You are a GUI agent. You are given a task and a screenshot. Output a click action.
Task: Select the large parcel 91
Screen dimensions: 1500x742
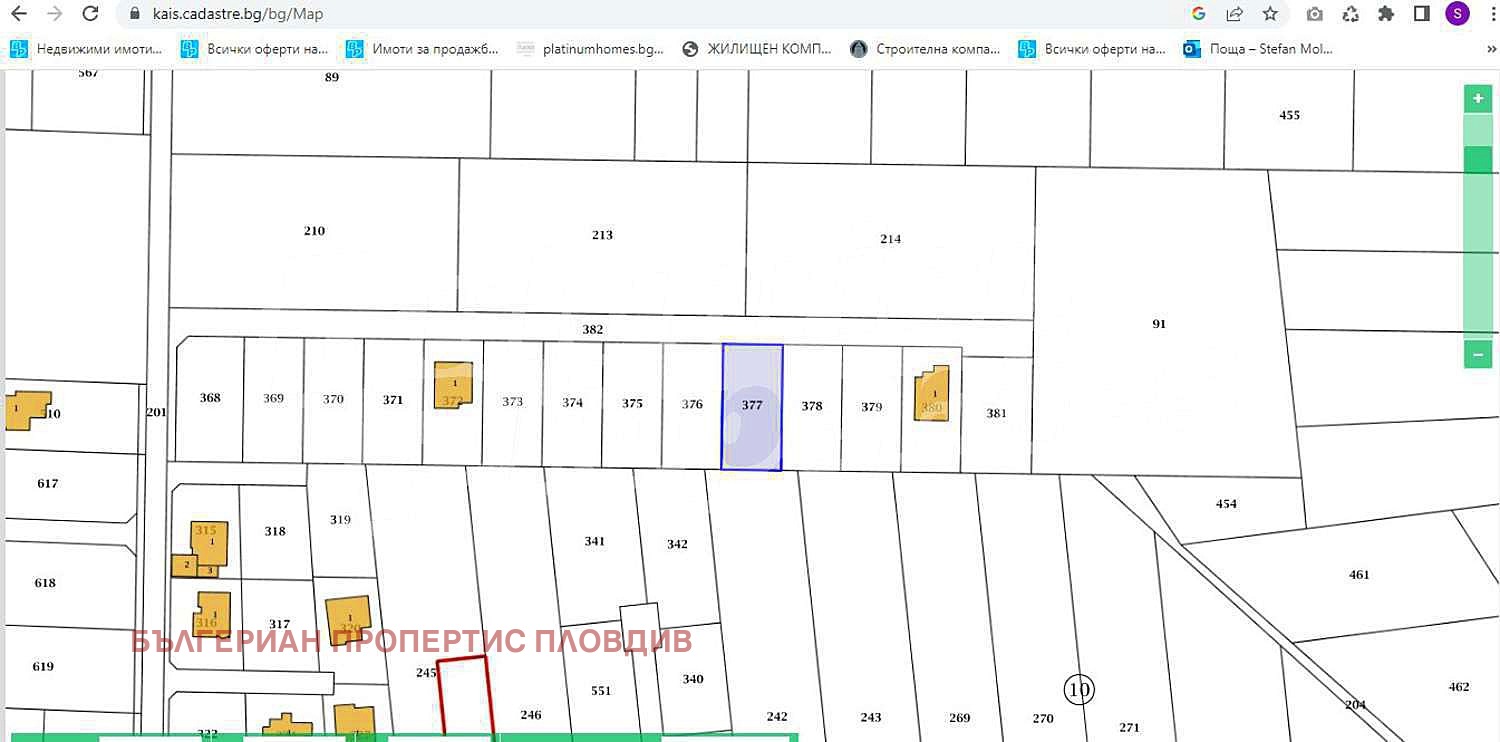click(x=1159, y=324)
